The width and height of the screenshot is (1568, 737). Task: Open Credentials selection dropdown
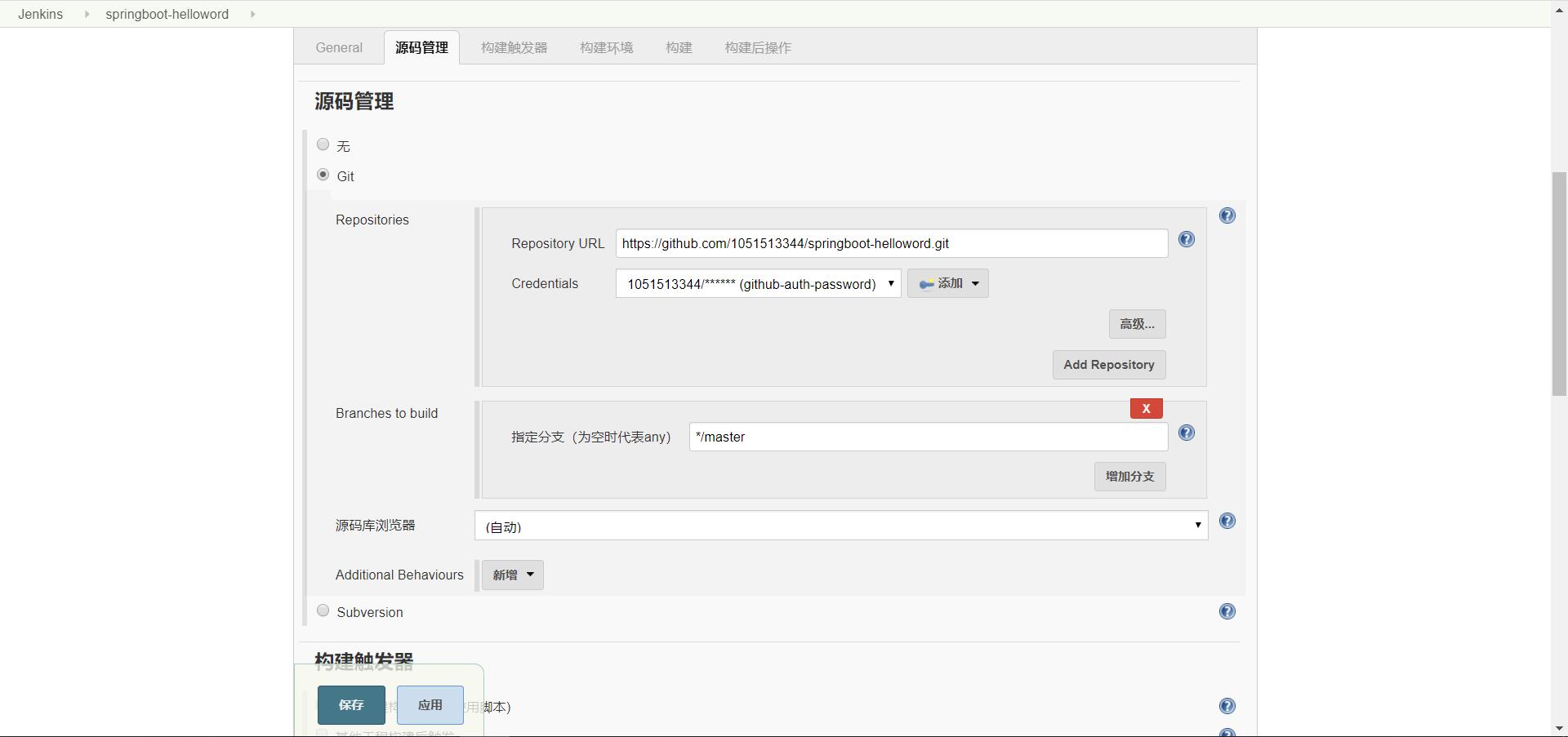(758, 283)
